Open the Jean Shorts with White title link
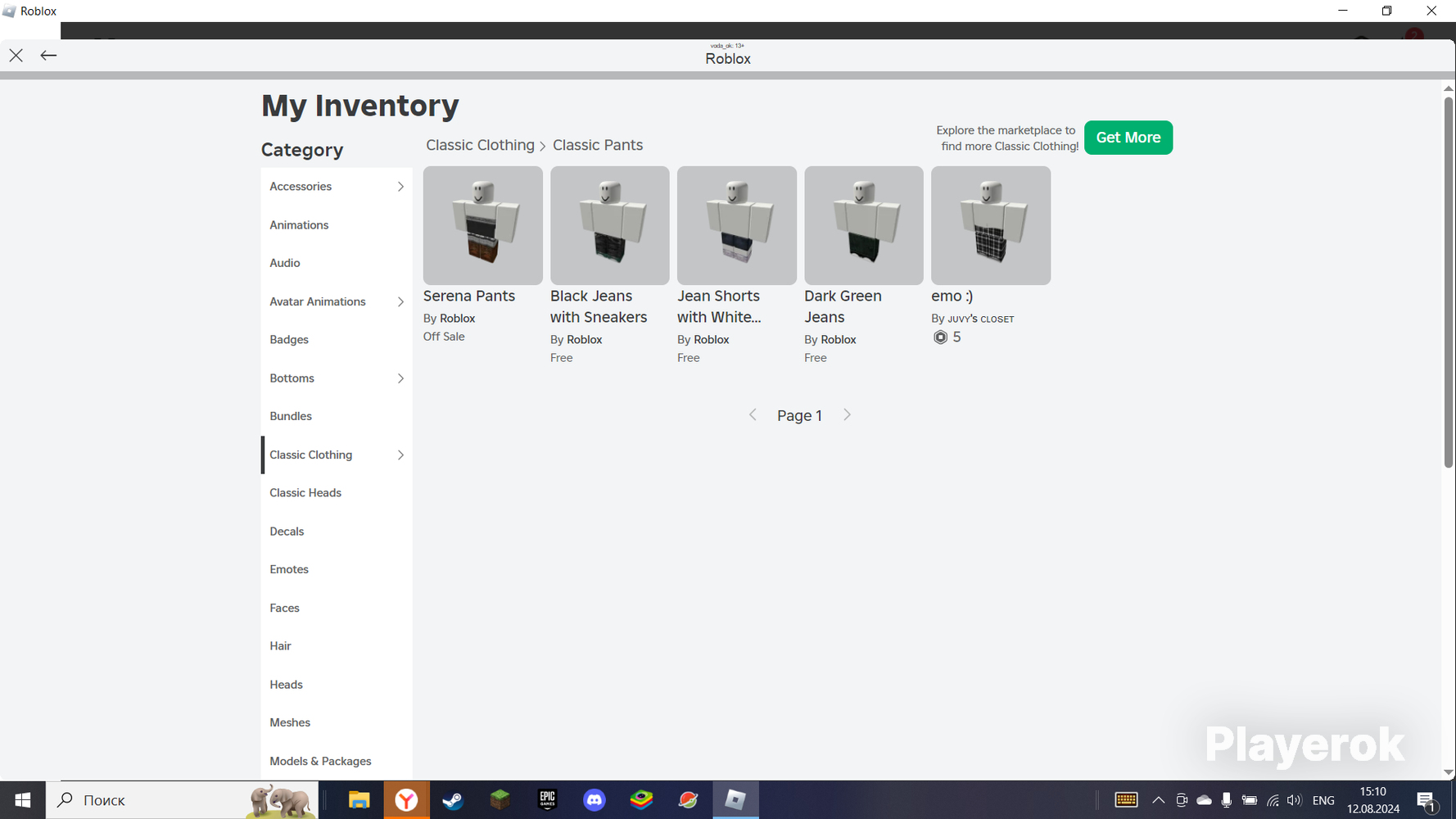The height and width of the screenshot is (819, 1456). (x=719, y=307)
